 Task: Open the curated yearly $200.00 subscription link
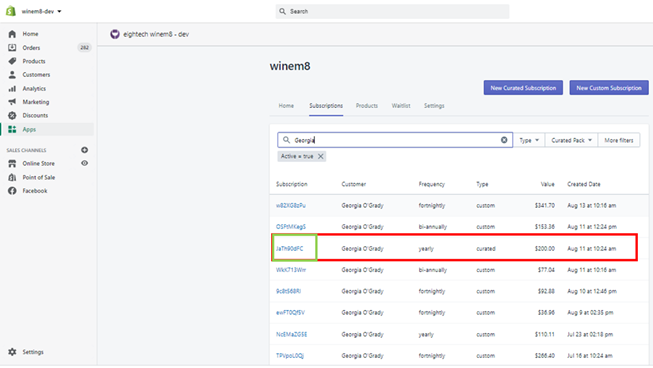[289, 249]
